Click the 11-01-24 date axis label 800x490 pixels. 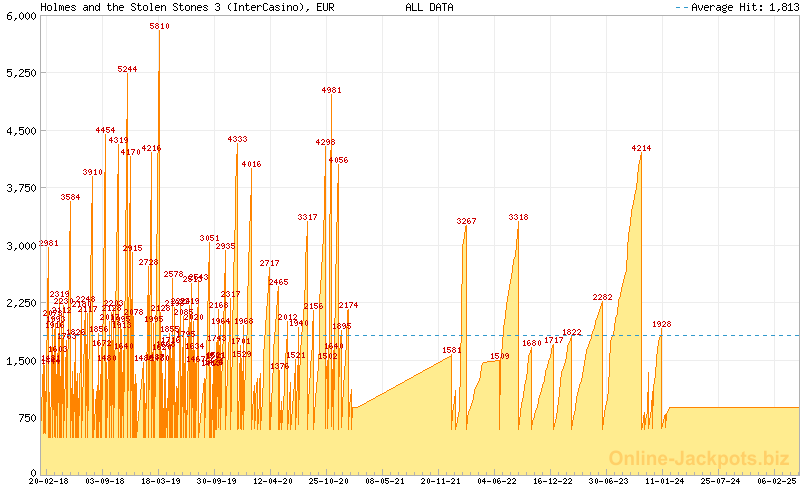[662, 481]
